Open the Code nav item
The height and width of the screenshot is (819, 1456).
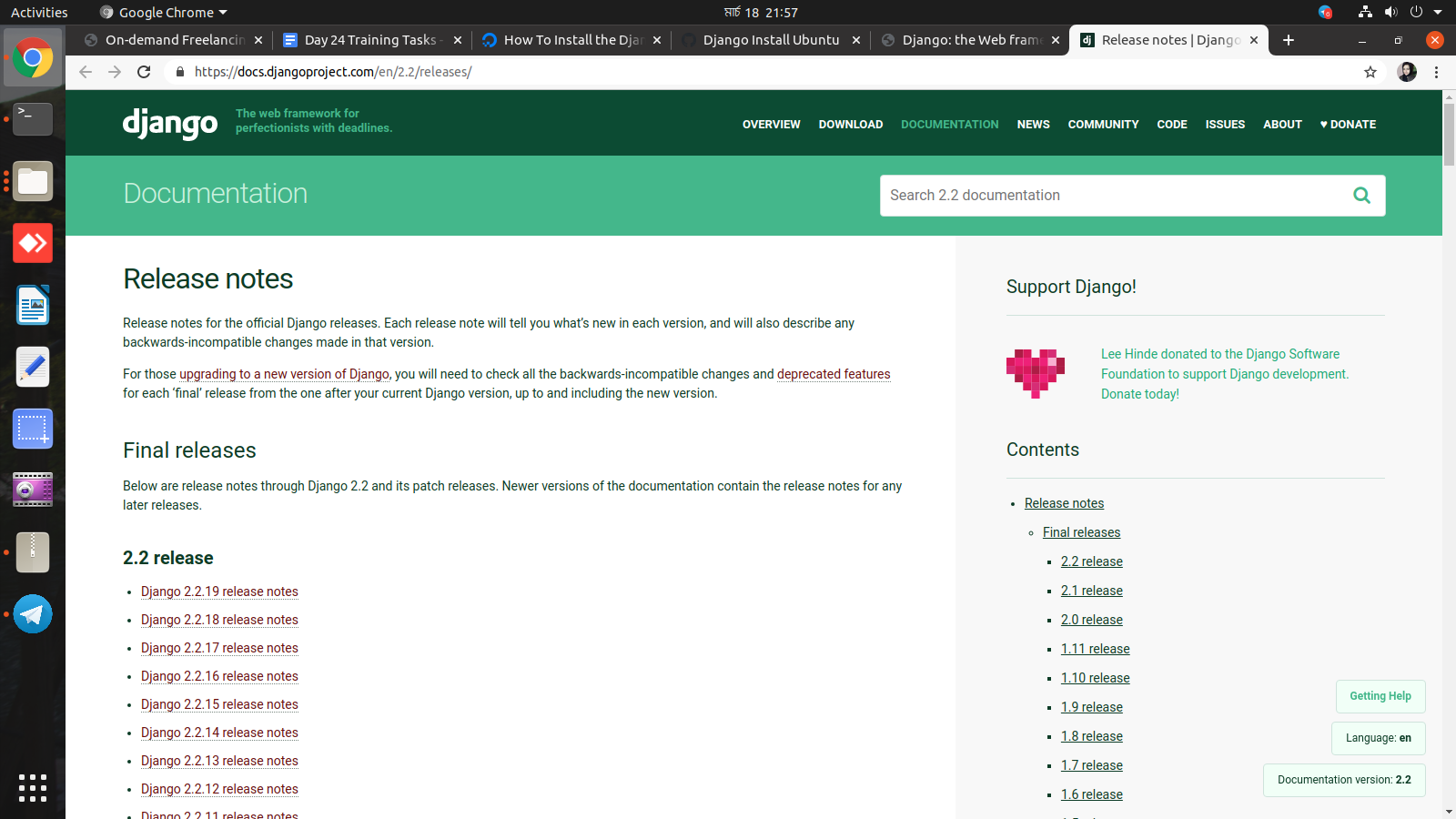[x=1172, y=125]
